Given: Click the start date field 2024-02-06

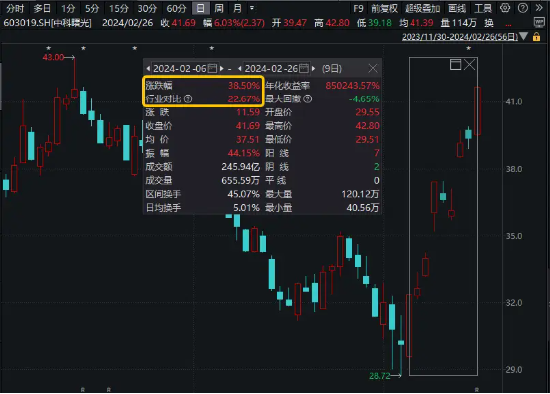Looking at the screenshot, I should [x=180, y=68].
